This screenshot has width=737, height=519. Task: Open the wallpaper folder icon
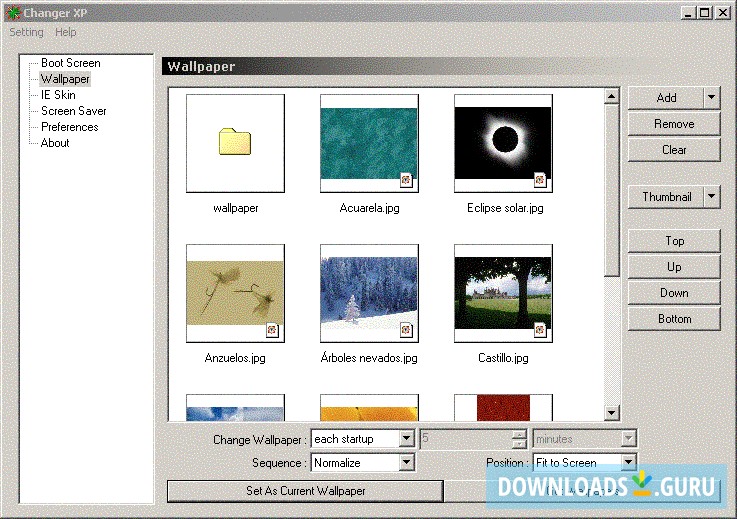click(x=235, y=142)
